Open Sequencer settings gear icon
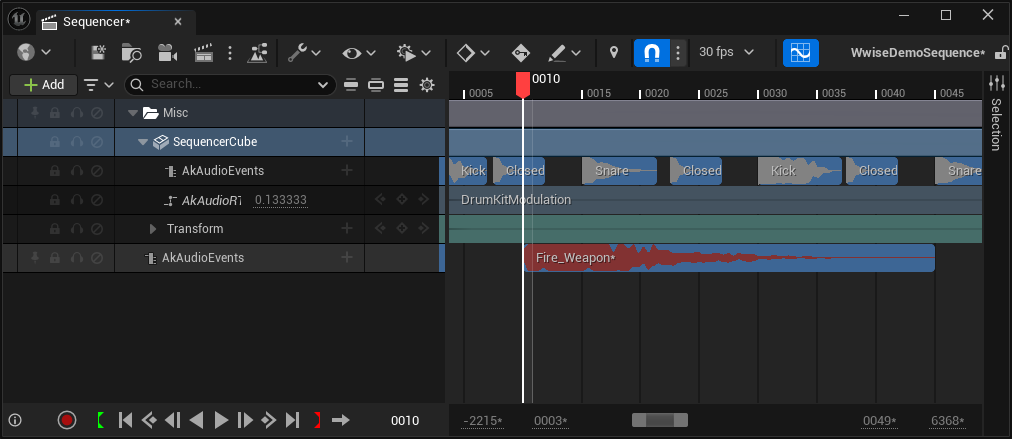 (x=427, y=85)
